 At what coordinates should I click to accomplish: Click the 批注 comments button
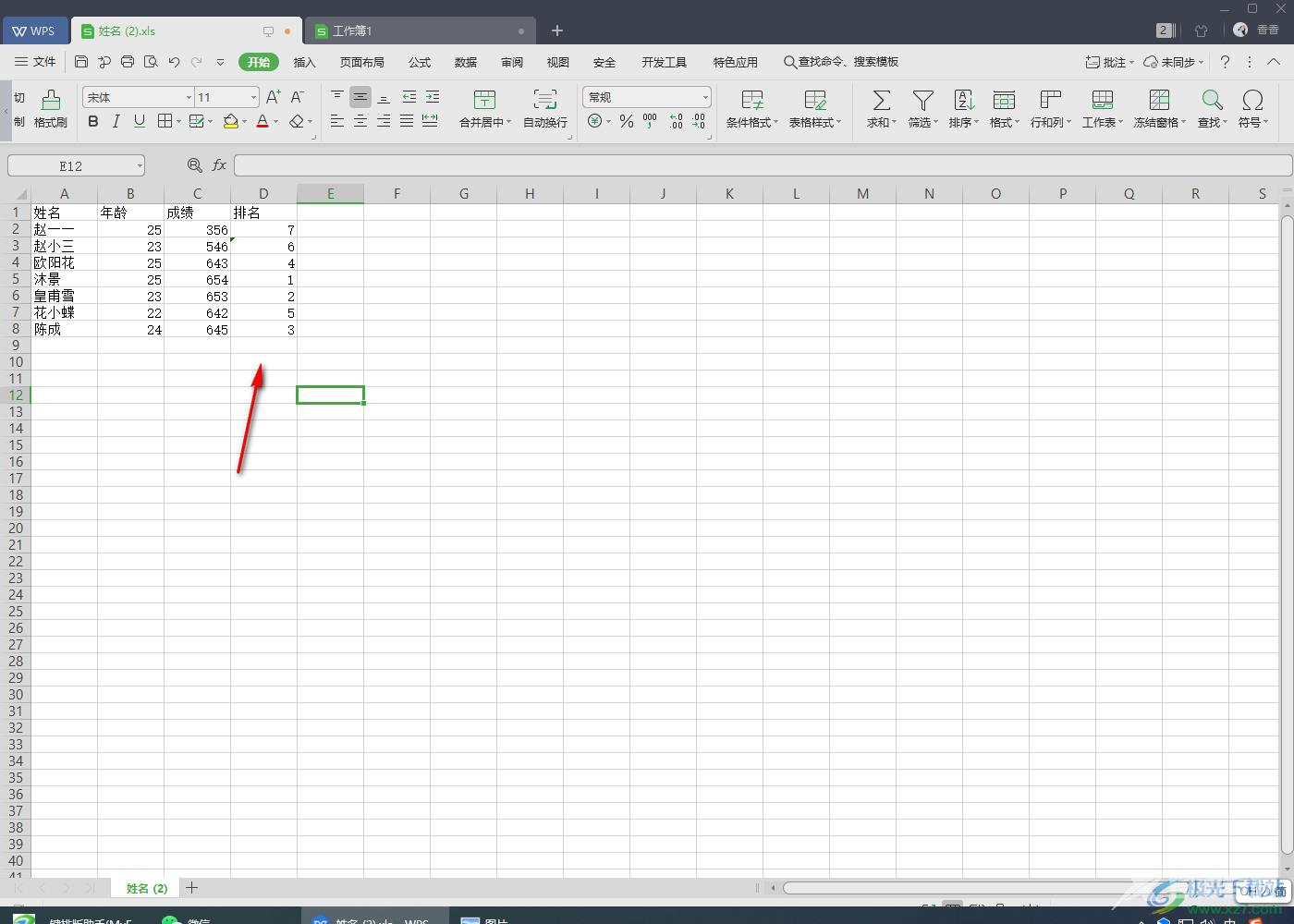tap(1109, 62)
